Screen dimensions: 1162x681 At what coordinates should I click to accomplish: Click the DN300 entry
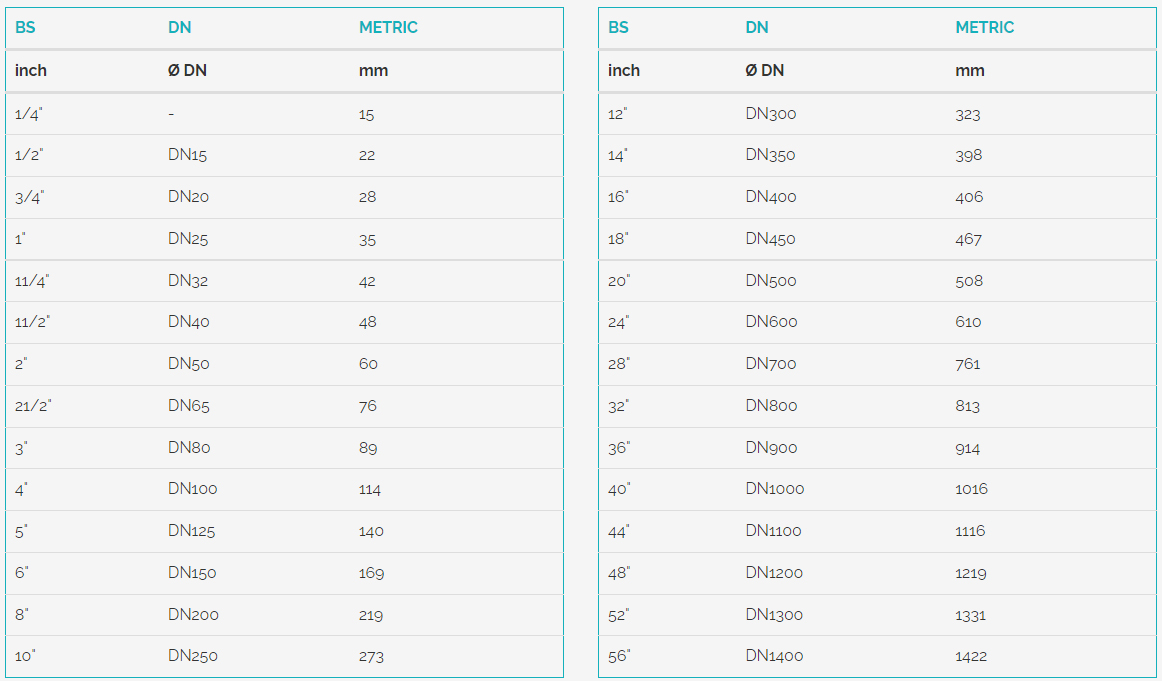pos(771,114)
